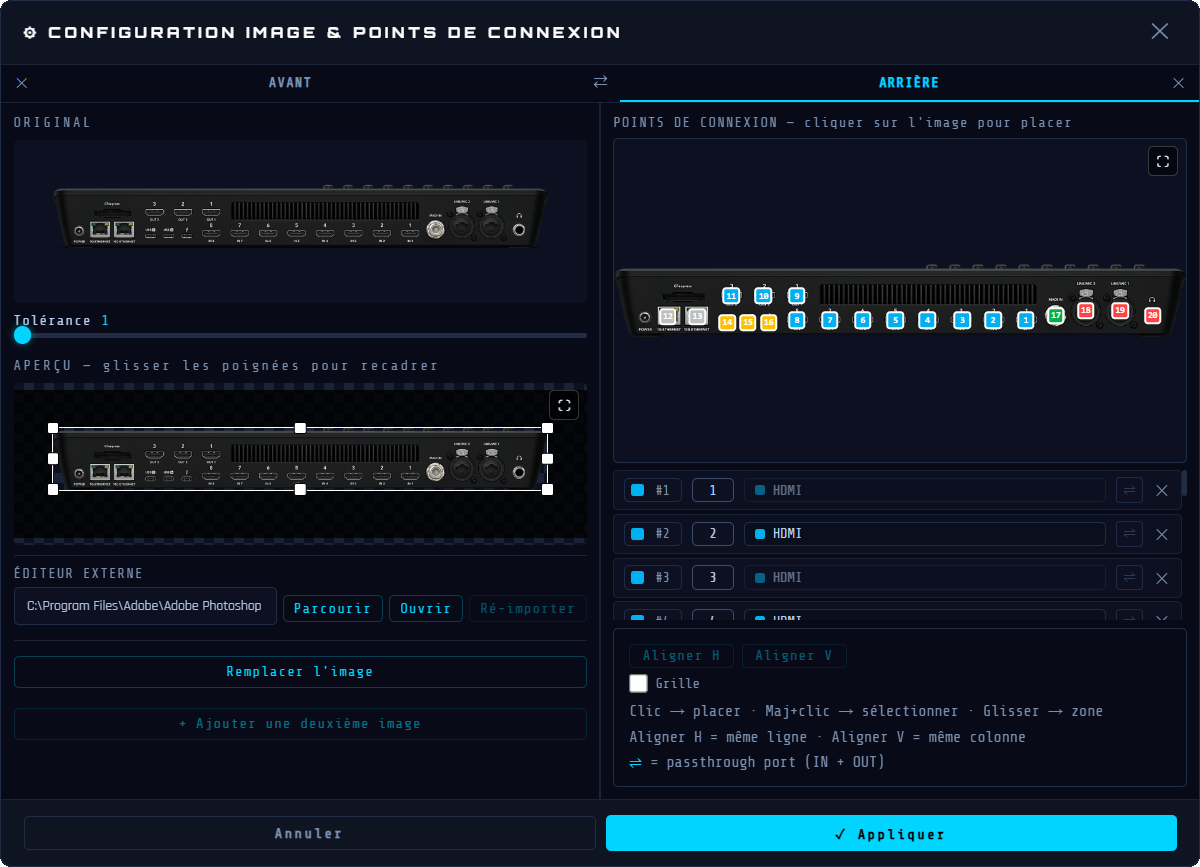The image size is (1200, 867).
Task: Click bottom-left crop handle in preview
Action: pyautogui.click(x=53, y=490)
